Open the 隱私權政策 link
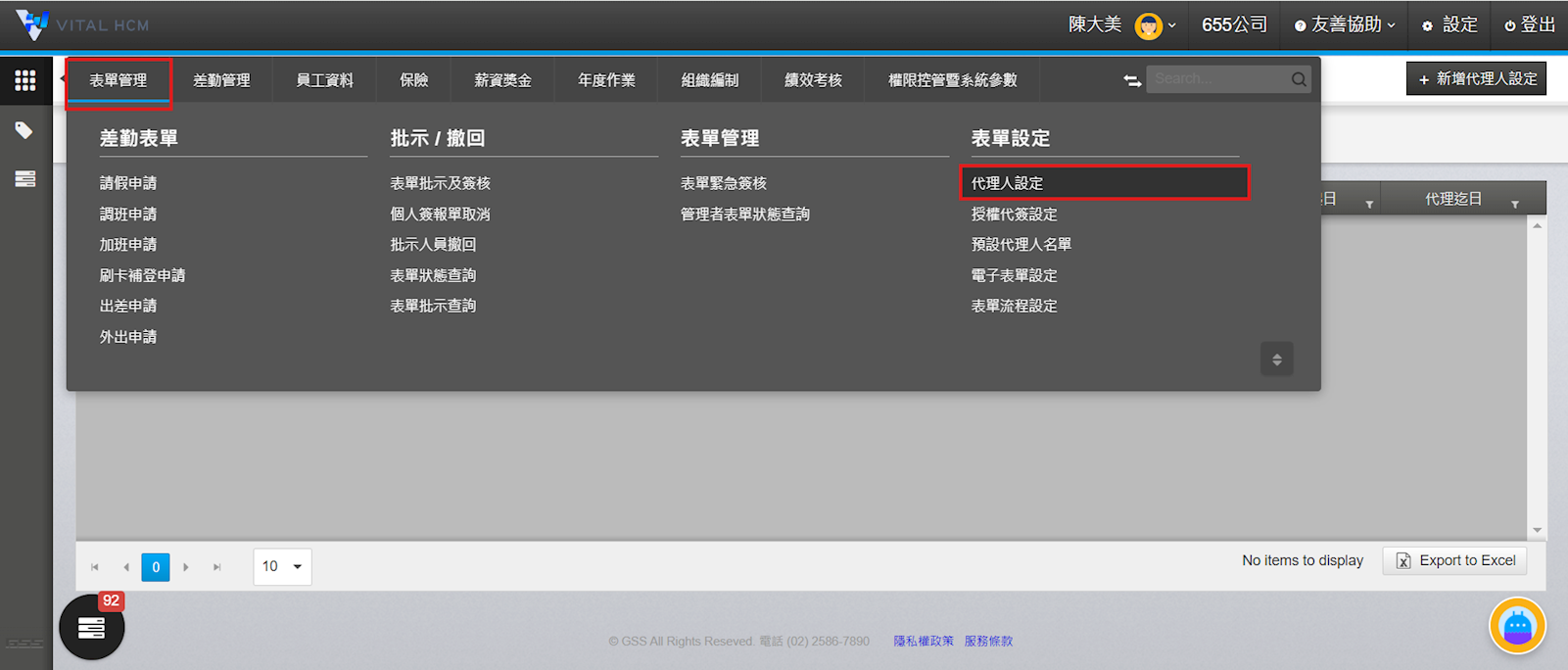The width and height of the screenshot is (1568, 670). (923, 641)
